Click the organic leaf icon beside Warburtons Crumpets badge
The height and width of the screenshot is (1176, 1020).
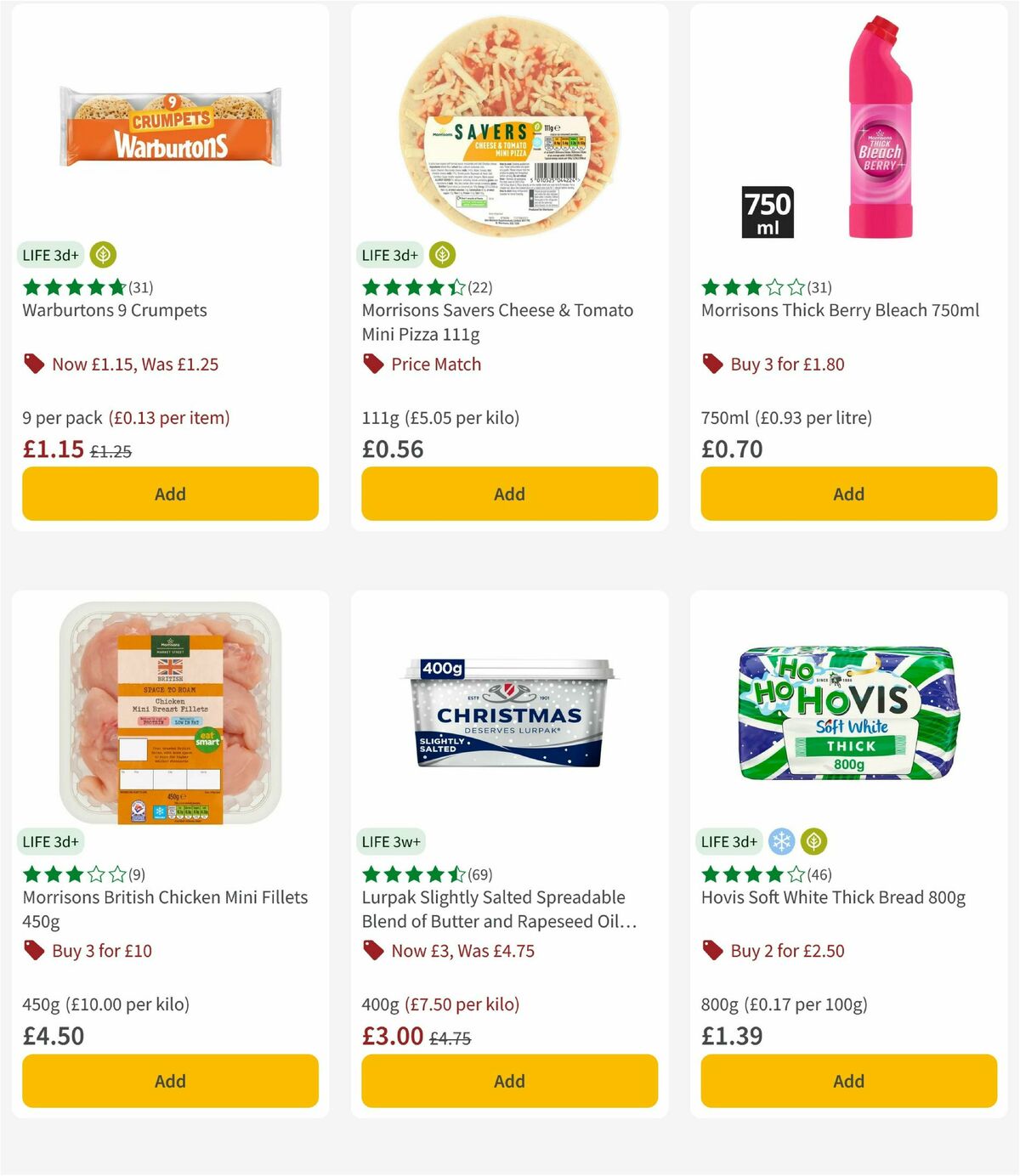click(x=102, y=255)
